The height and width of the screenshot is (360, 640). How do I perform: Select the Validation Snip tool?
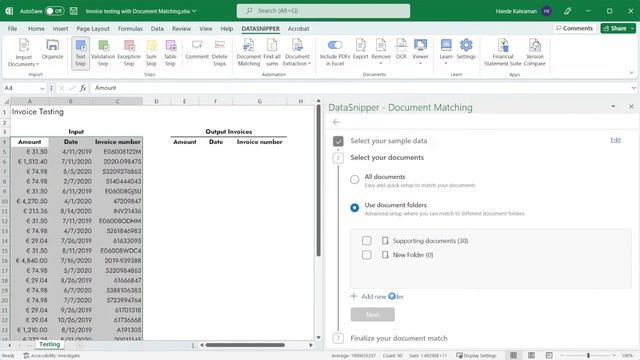coord(103,53)
